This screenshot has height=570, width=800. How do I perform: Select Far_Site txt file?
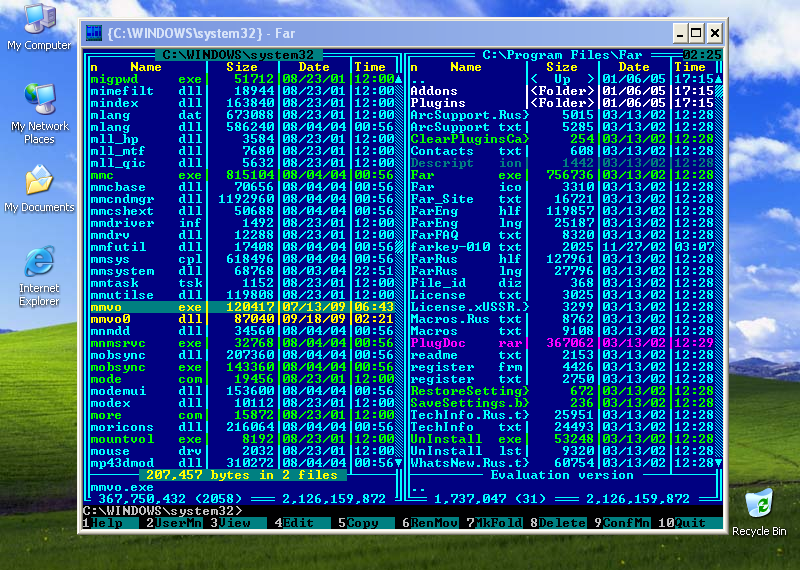[562, 199]
